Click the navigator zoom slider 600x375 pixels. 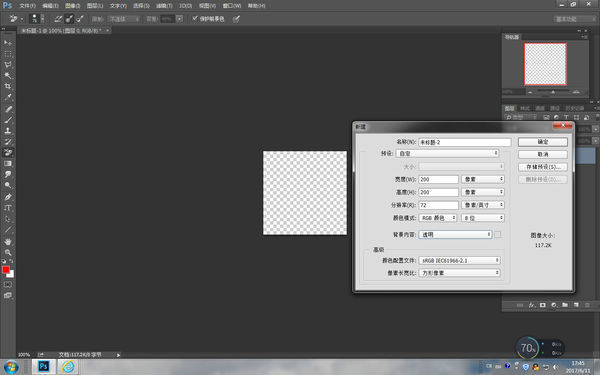click(x=553, y=92)
